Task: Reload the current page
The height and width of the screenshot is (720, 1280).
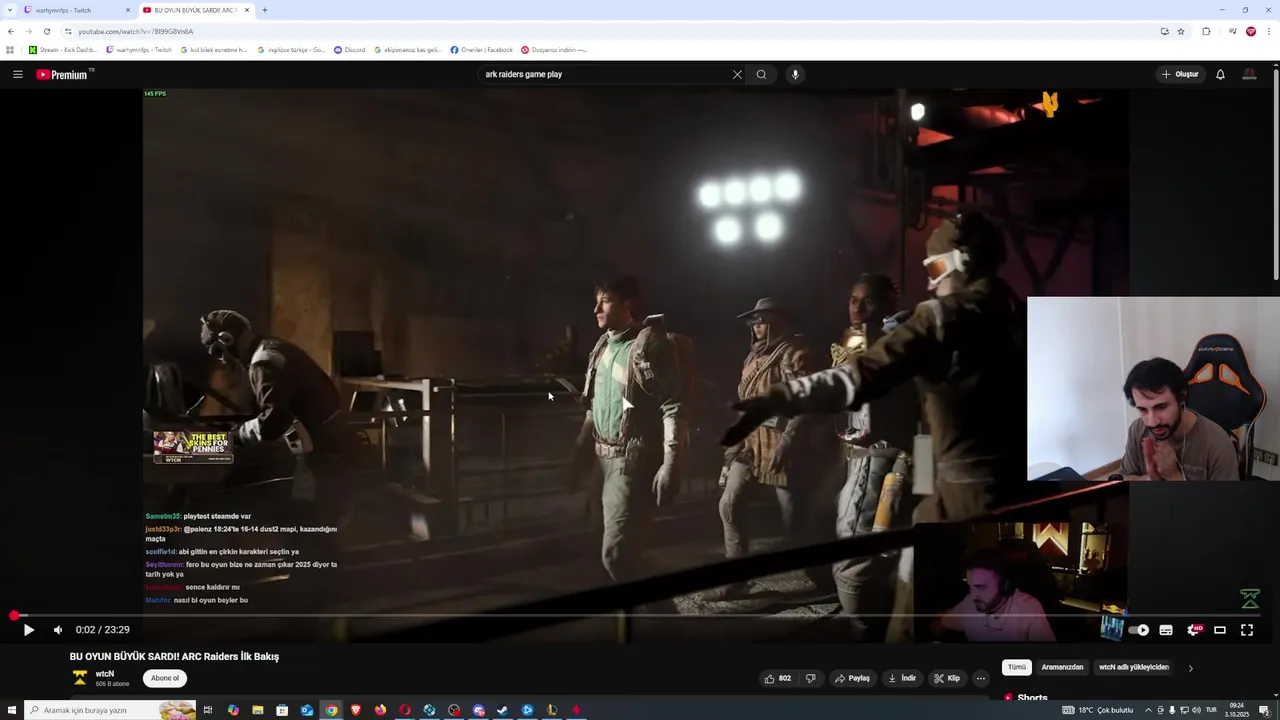Action: (x=46, y=31)
